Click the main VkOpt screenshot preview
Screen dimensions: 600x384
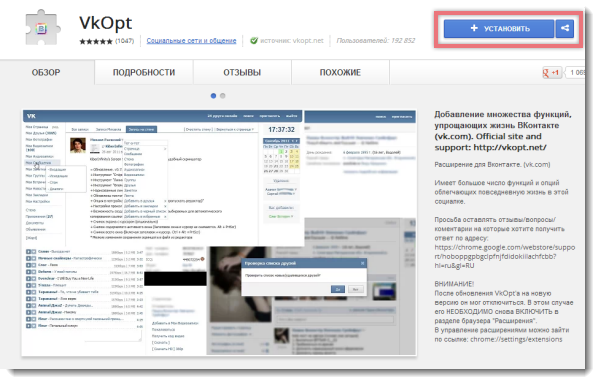[219, 233]
